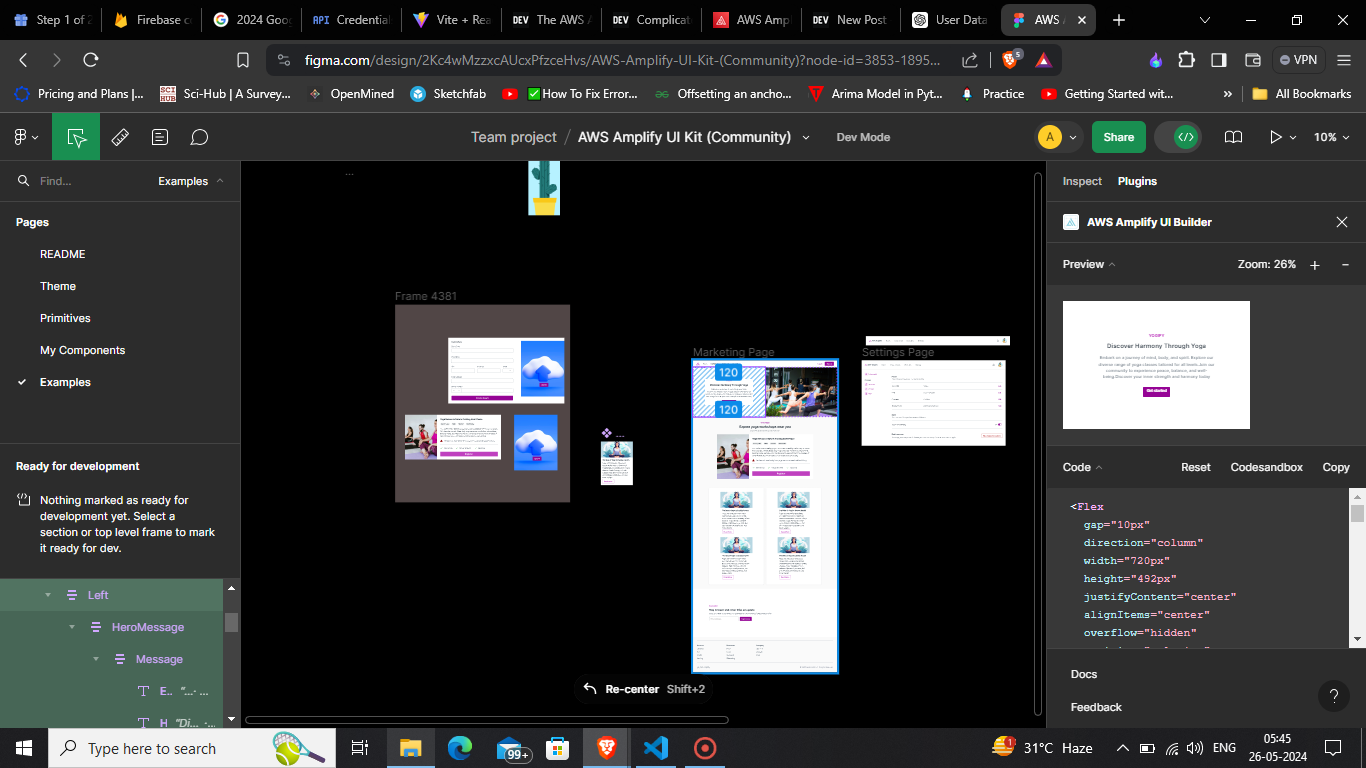Select the Annotation tool
Viewport: 1366px width, 768px height.
point(160,137)
